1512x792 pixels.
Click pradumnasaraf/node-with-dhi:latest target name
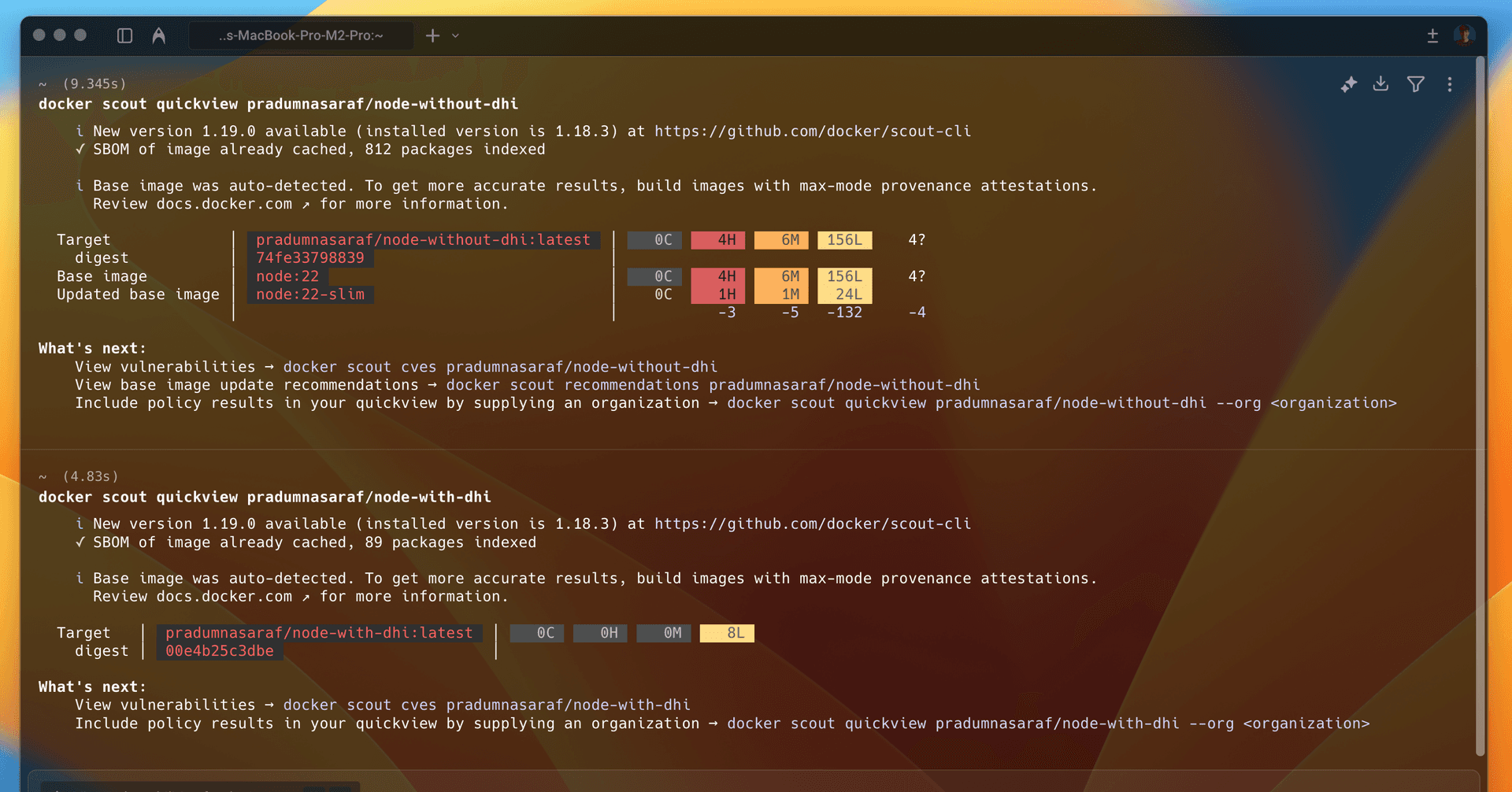(320, 633)
